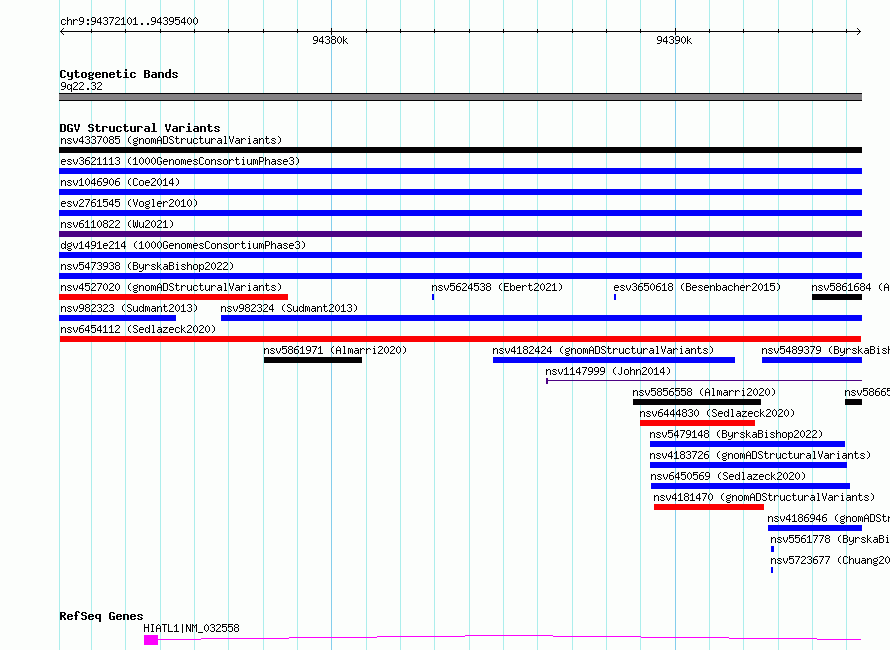Click the esv2761545 (Vogler2010) variant label
This screenshot has width=890, height=650.
tap(129, 203)
